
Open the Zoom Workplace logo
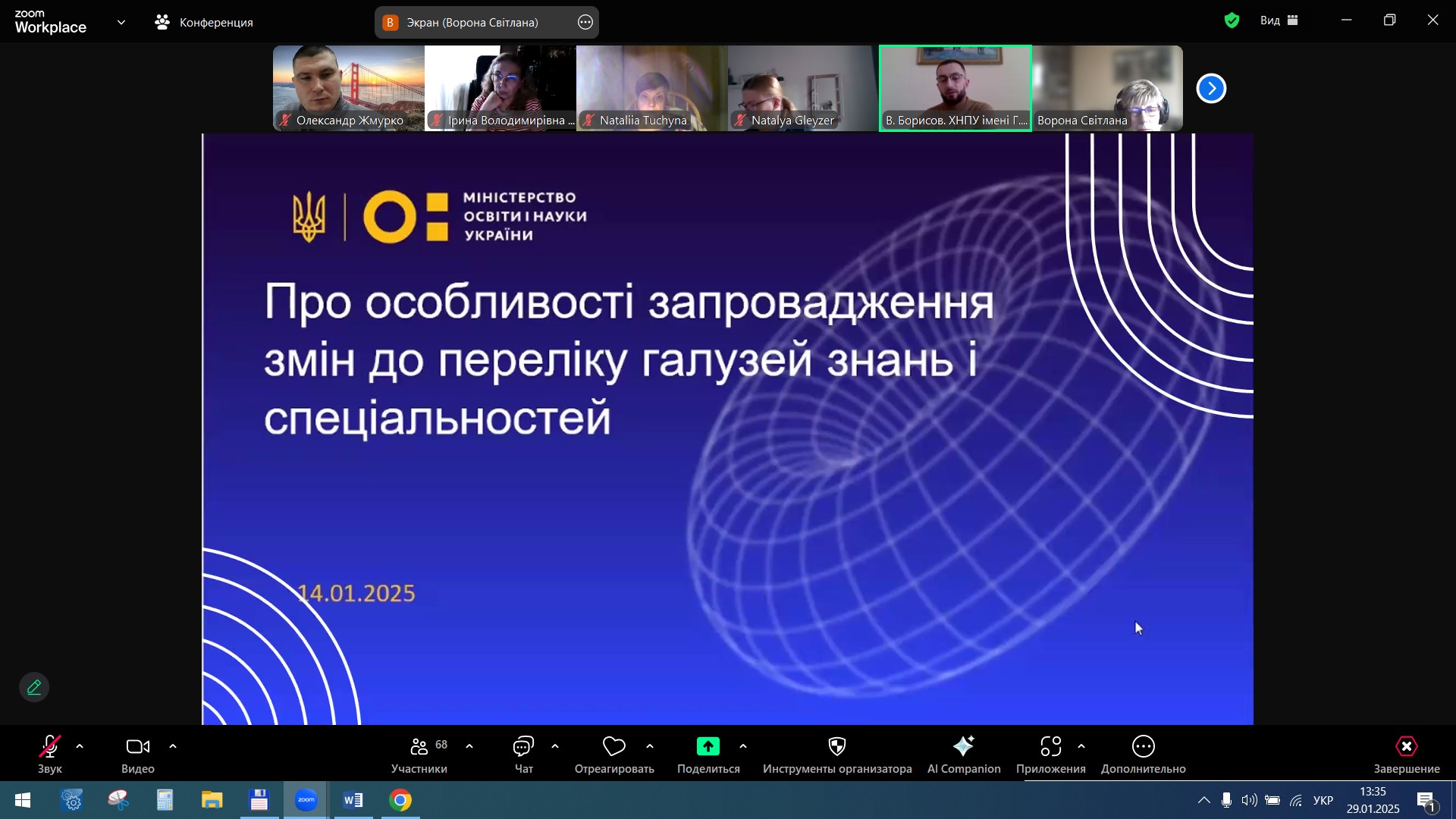tap(51, 22)
